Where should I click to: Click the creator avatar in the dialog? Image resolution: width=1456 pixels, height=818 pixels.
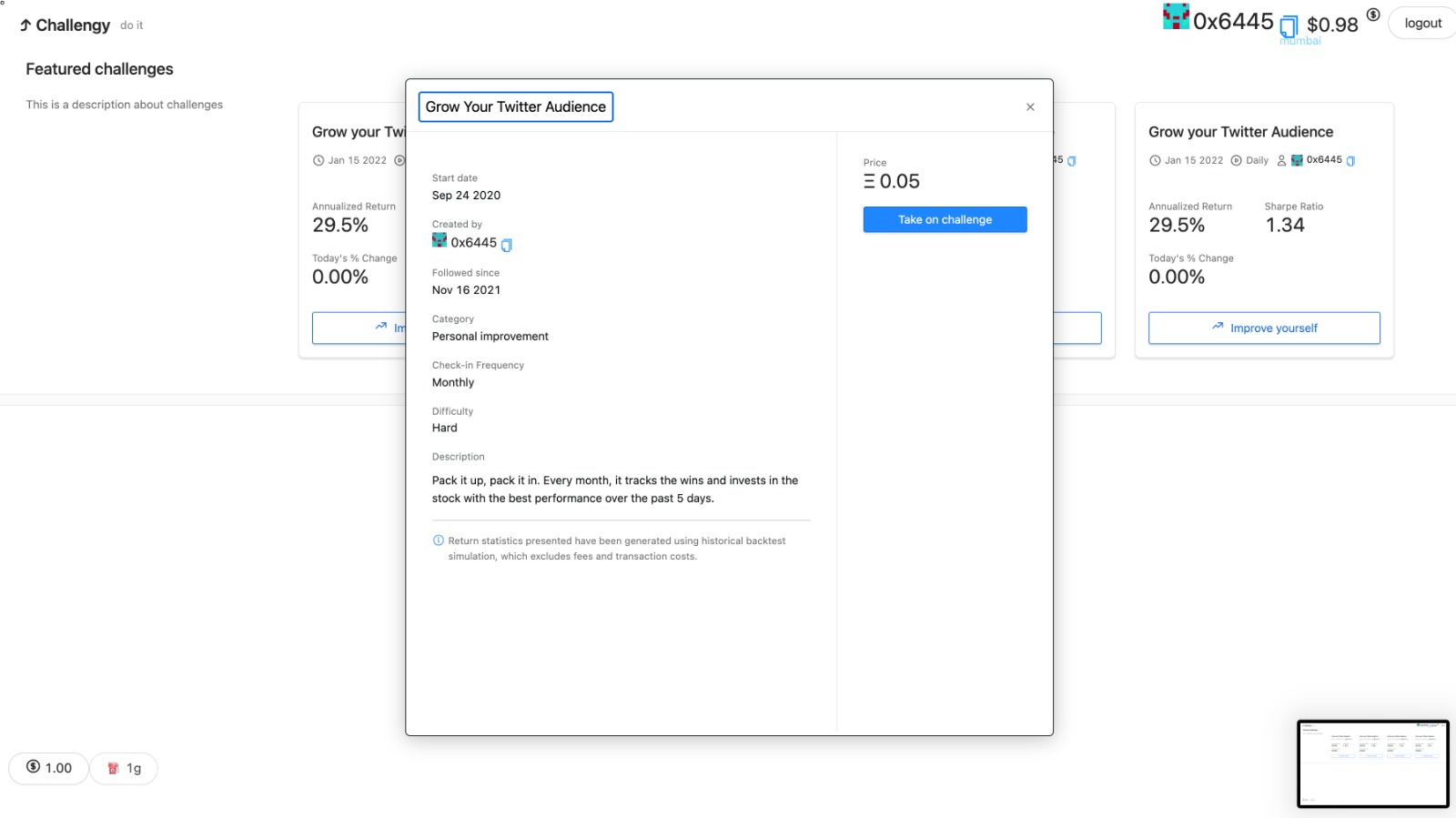440,241
